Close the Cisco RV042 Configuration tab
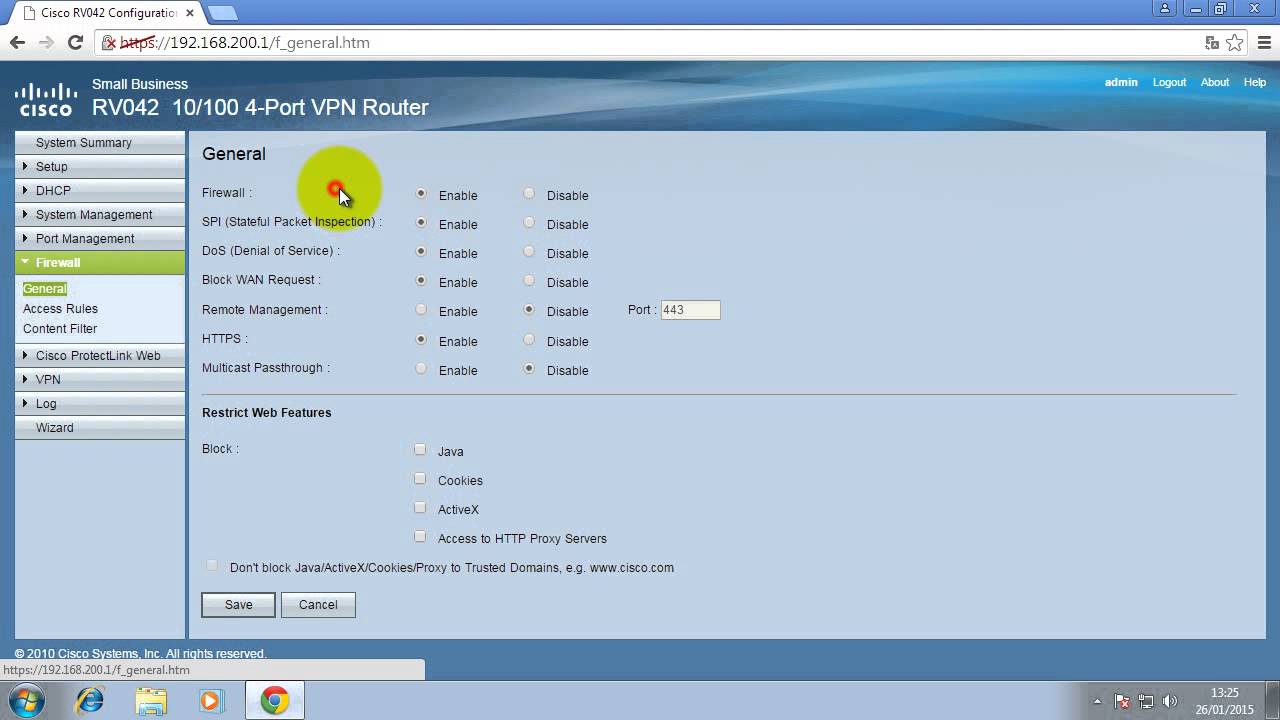The height and width of the screenshot is (720, 1280). [190, 13]
